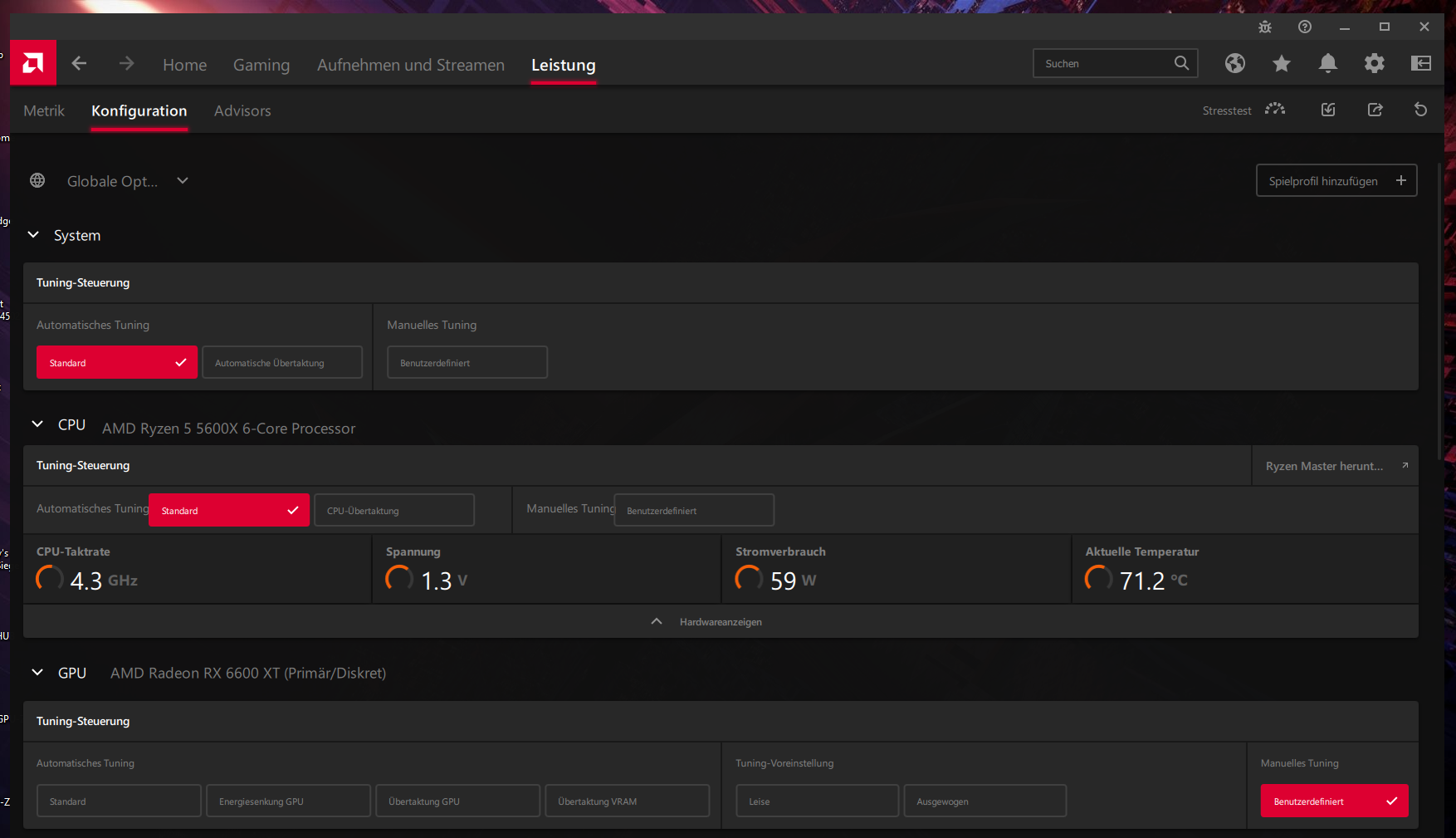Click the Stresstest label

(1227, 110)
